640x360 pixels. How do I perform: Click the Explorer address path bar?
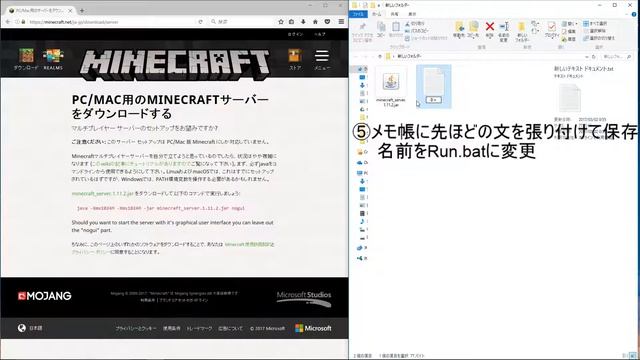point(486,56)
